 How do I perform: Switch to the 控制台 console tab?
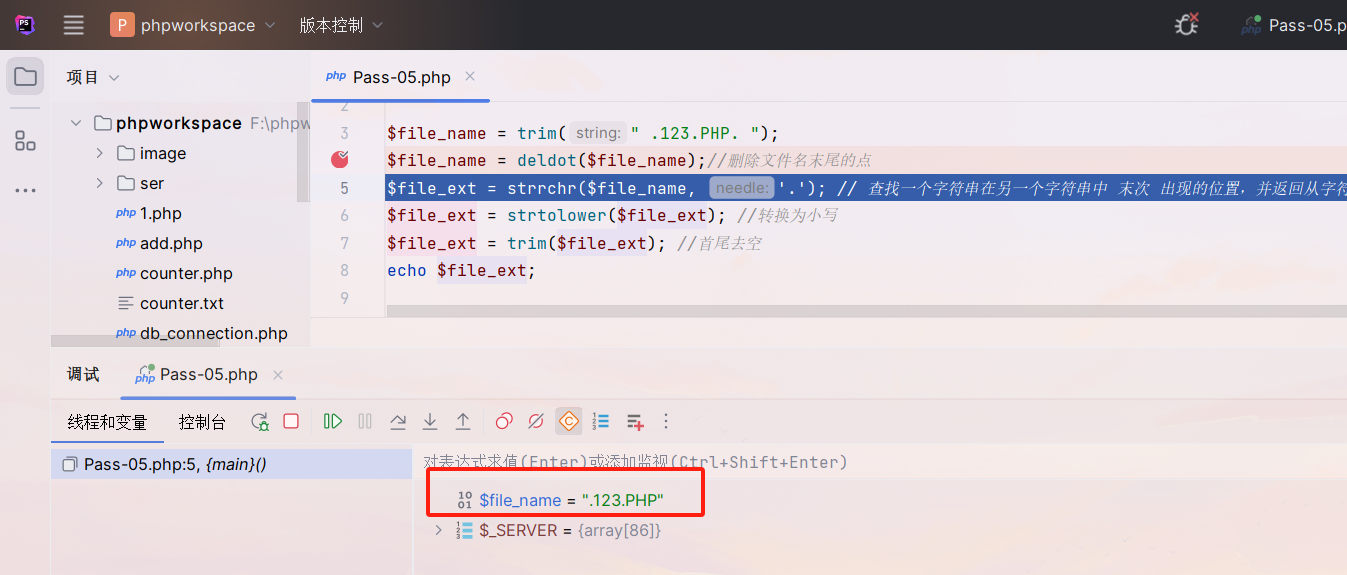(202, 422)
